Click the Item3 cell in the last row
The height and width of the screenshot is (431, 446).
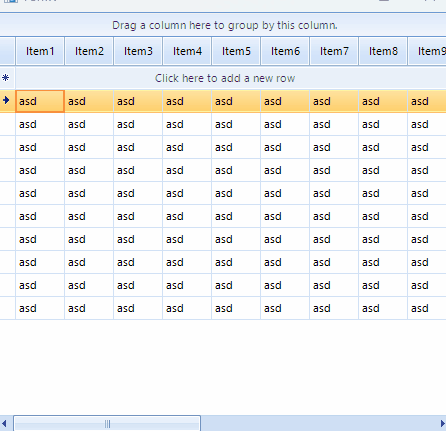(x=138, y=308)
